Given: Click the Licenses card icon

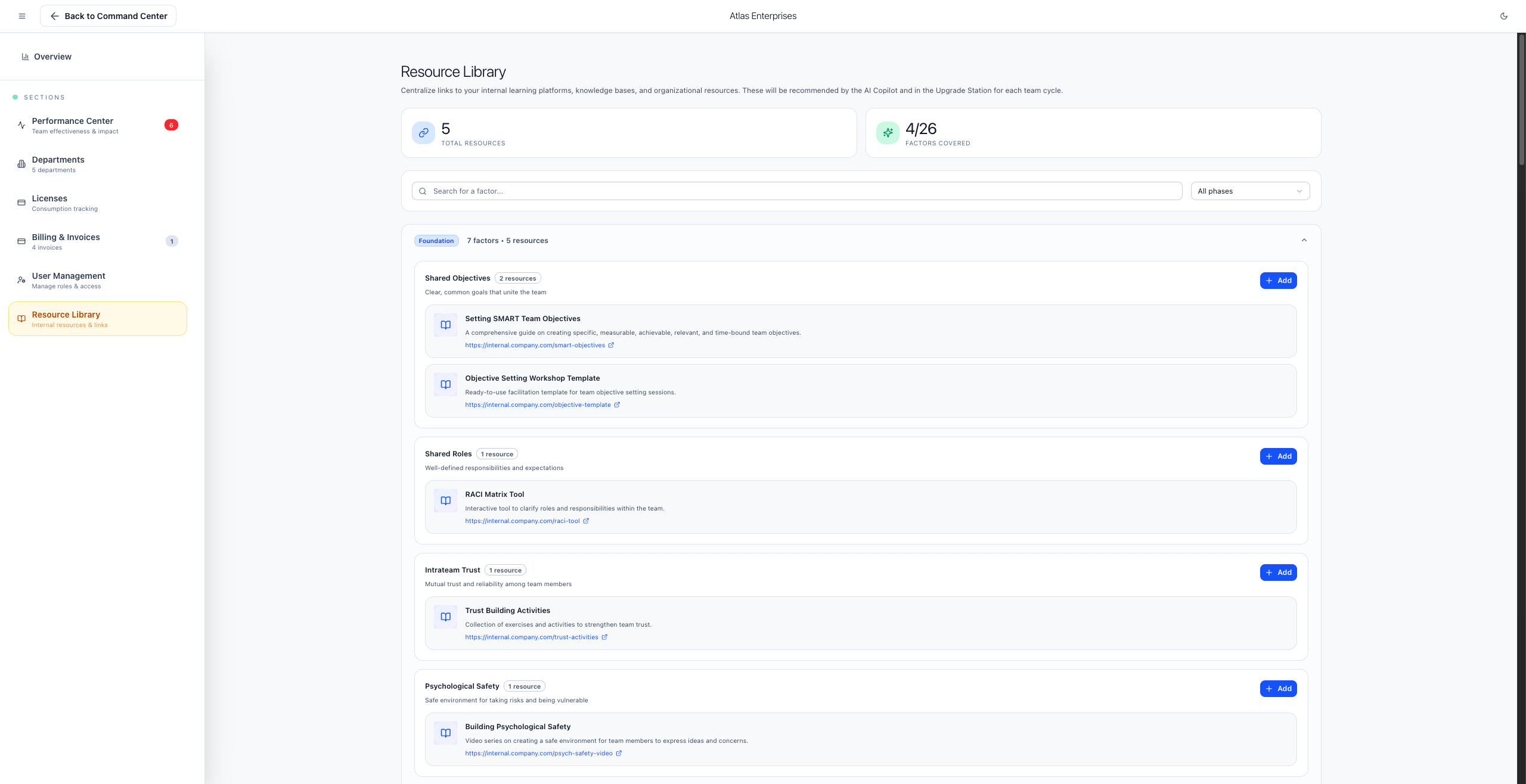Looking at the screenshot, I should pos(21,203).
